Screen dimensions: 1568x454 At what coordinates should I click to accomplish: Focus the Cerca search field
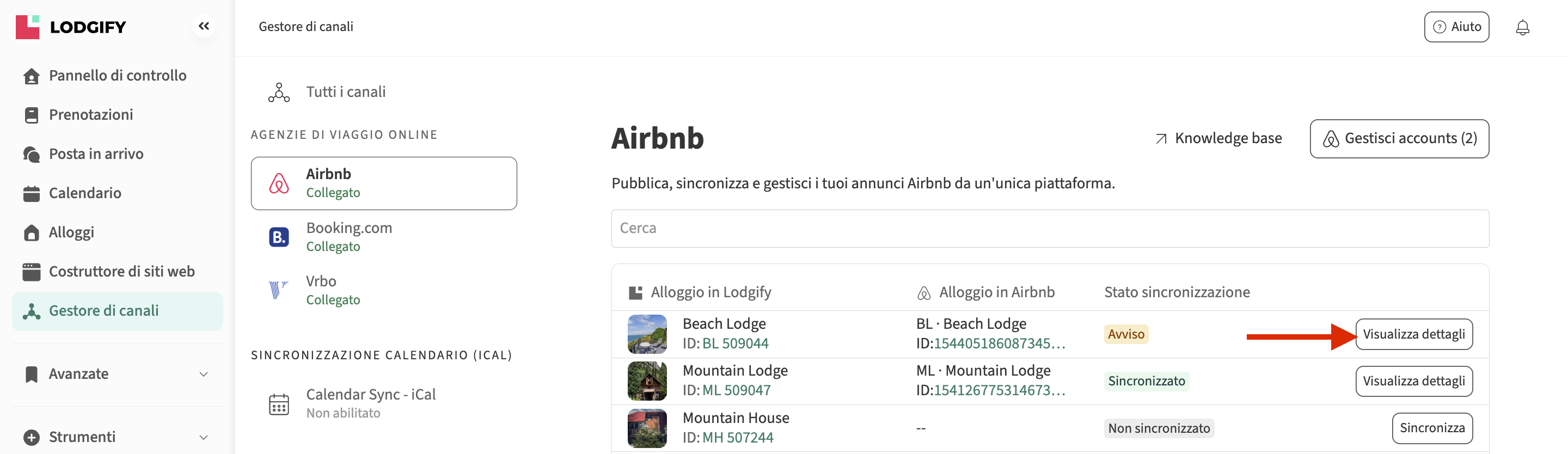[1049, 228]
